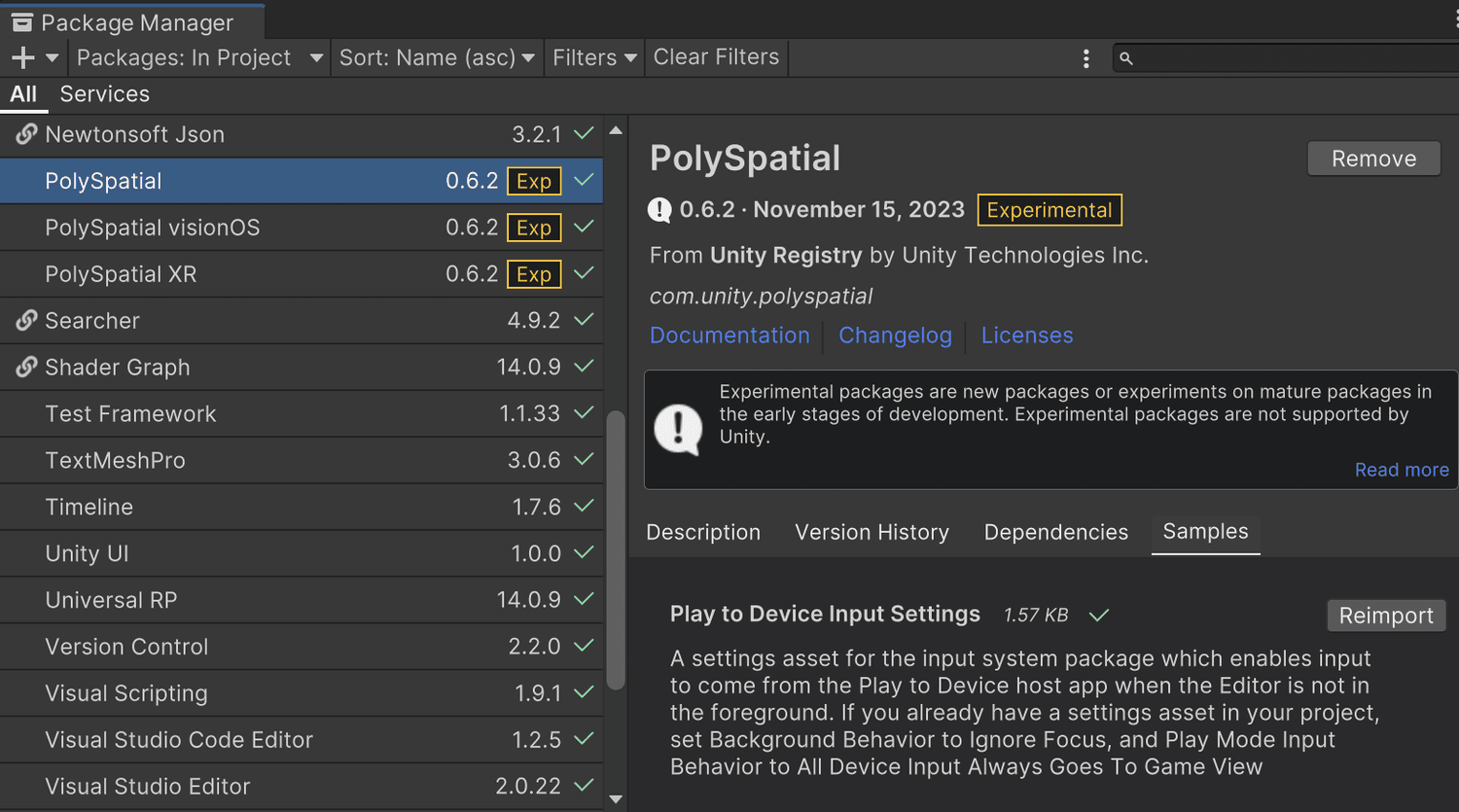Open the more options kebab menu icon
Screen dimensions: 1459x812
[1086, 57]
